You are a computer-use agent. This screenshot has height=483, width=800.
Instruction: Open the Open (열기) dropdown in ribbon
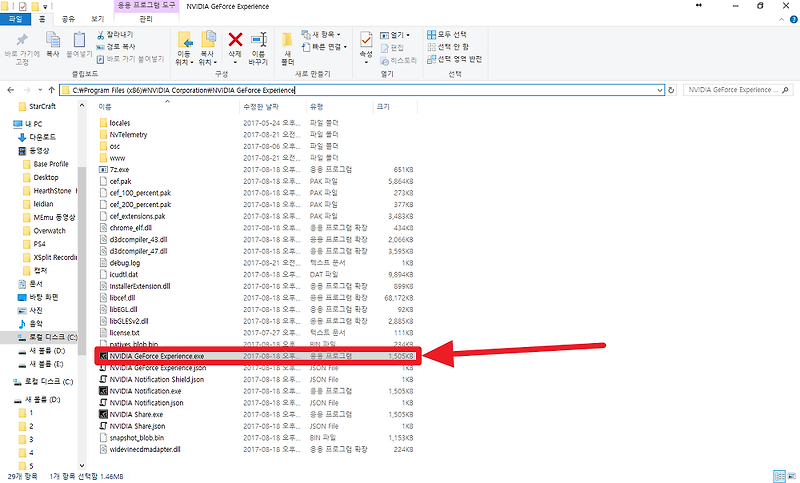(395, 35)
